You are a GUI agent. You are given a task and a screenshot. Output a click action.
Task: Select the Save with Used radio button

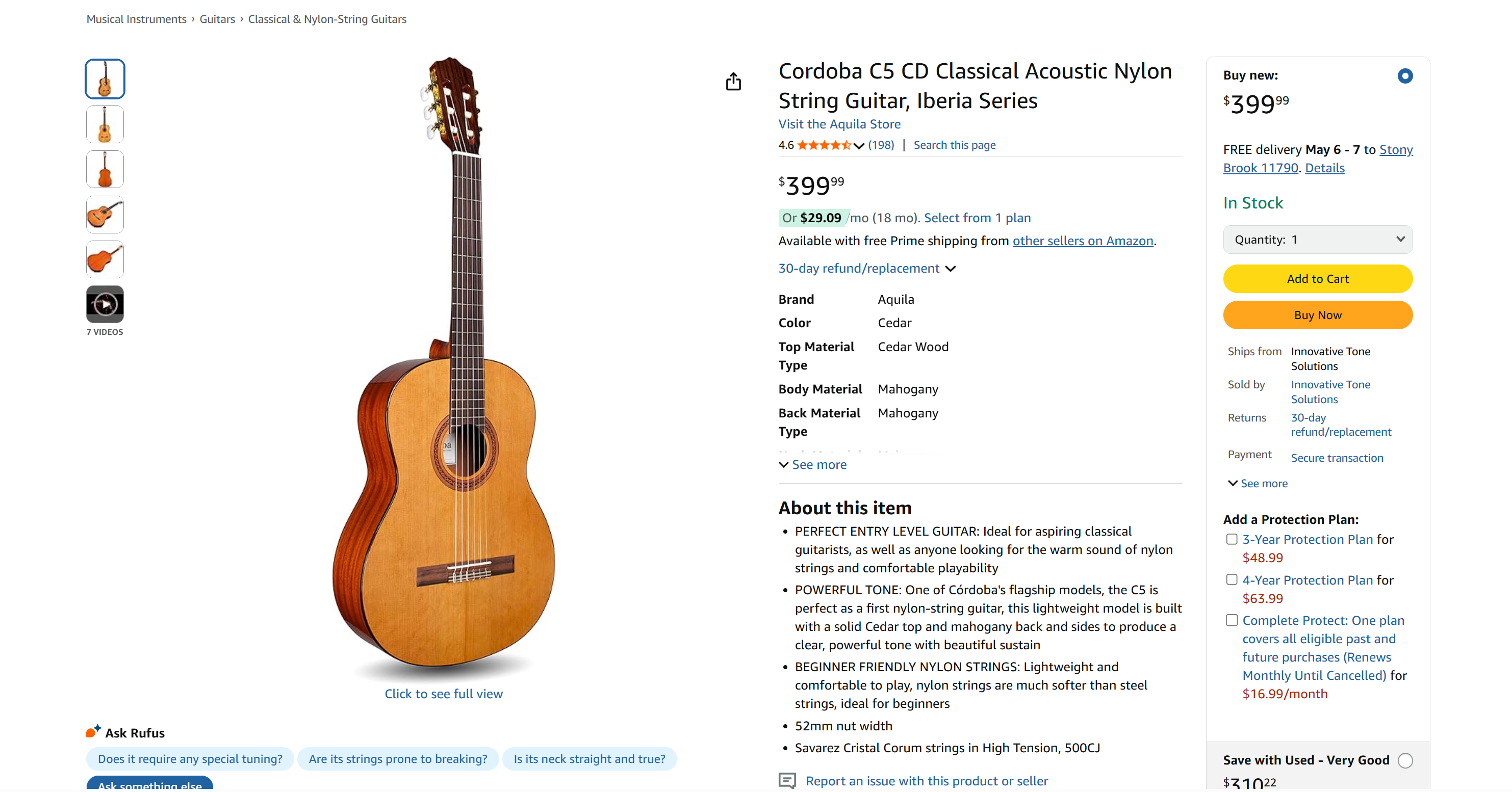point(1405,760)
